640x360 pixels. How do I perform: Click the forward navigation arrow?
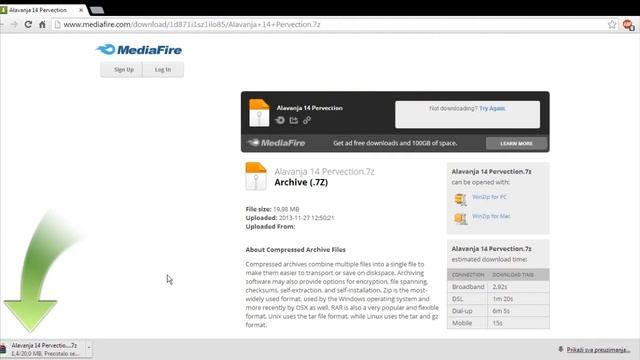(14, 24)
